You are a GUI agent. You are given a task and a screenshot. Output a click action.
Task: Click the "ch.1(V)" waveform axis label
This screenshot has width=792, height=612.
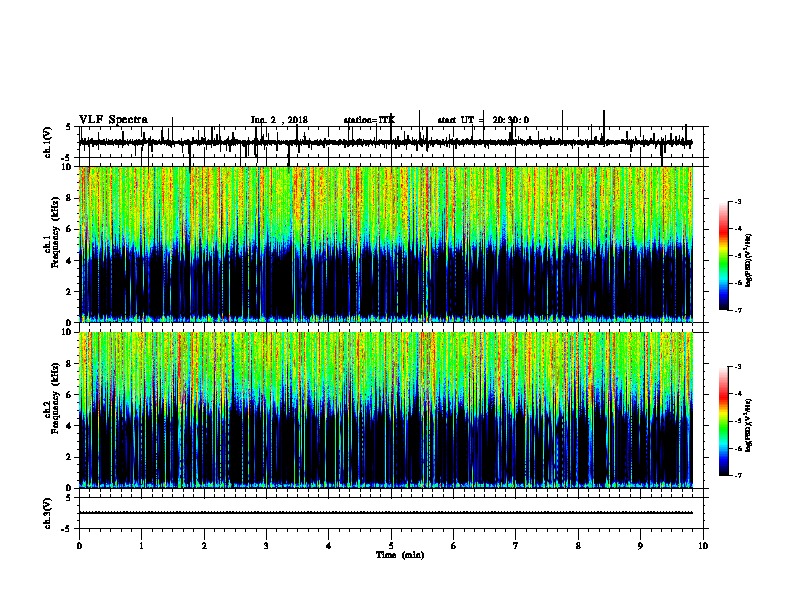[x=48, y=142]
